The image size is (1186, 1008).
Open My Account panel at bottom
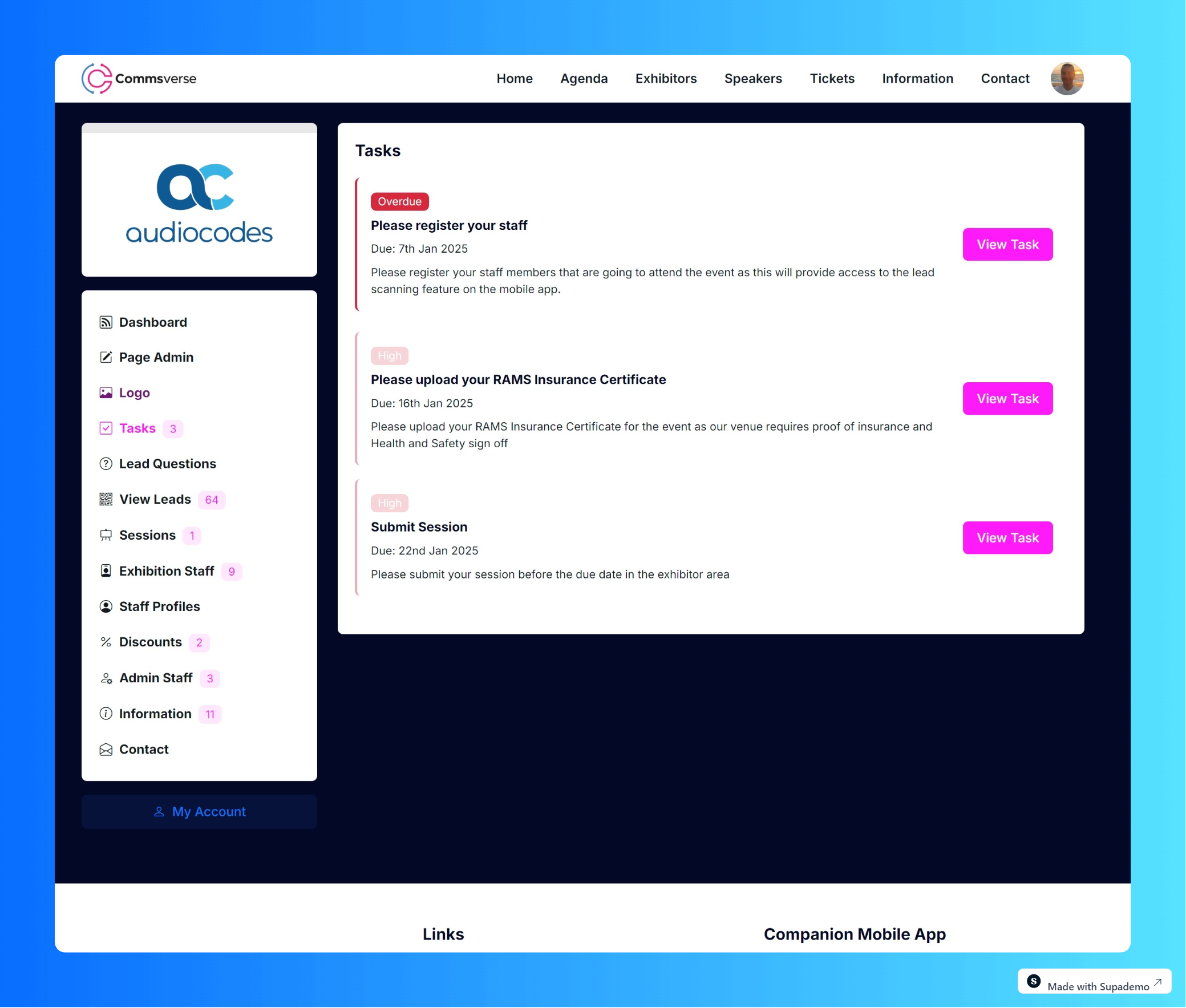coord(199,811)
